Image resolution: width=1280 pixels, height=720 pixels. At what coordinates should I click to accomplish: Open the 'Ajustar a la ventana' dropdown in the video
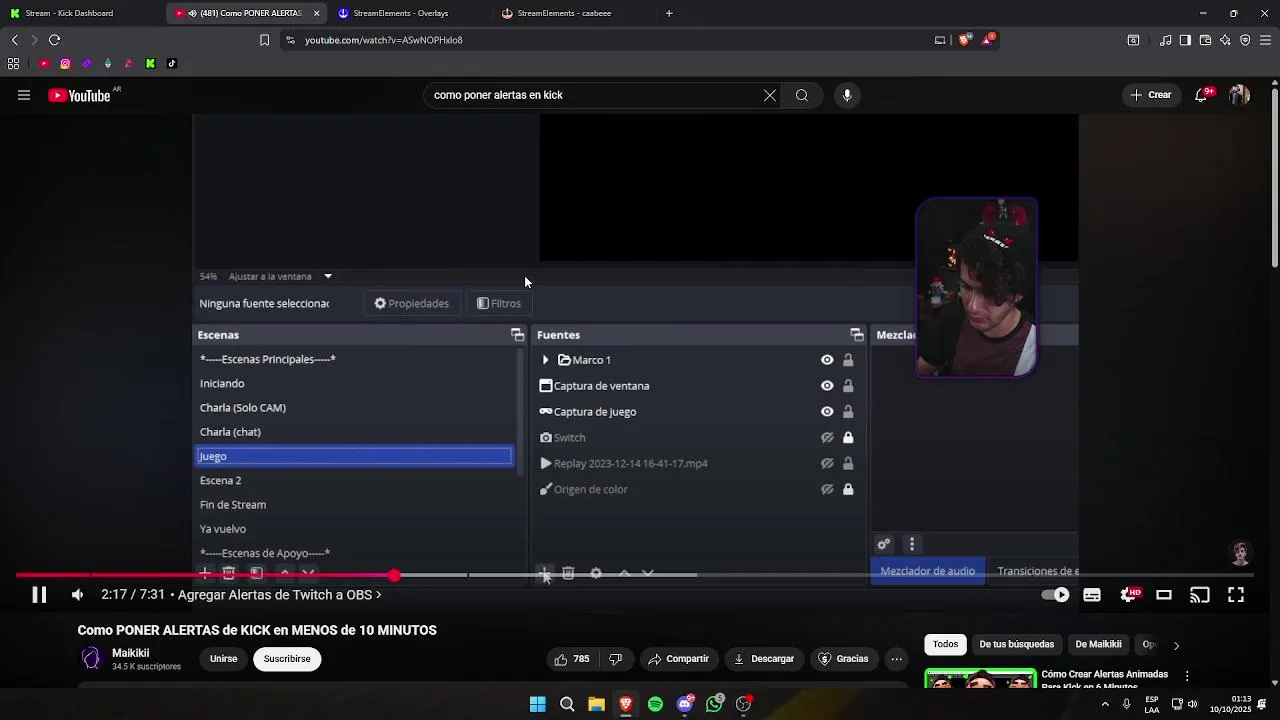(x=280, y=276)
